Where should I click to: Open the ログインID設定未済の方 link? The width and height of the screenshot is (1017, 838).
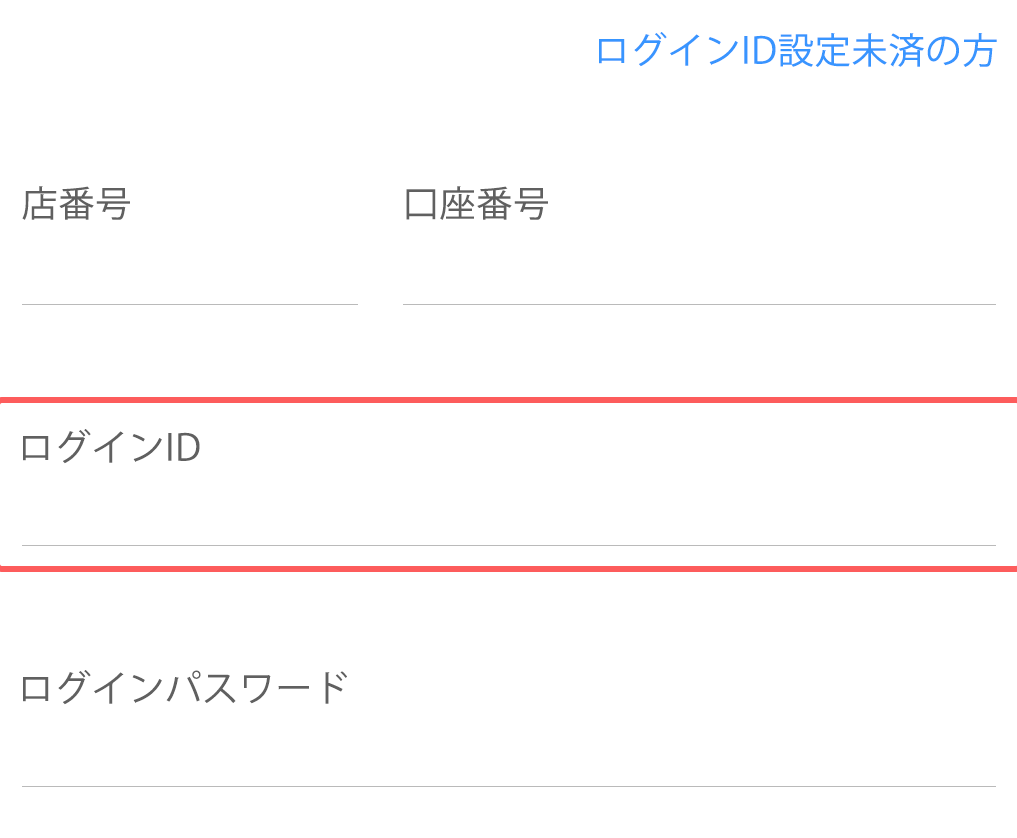pos(796,51)
